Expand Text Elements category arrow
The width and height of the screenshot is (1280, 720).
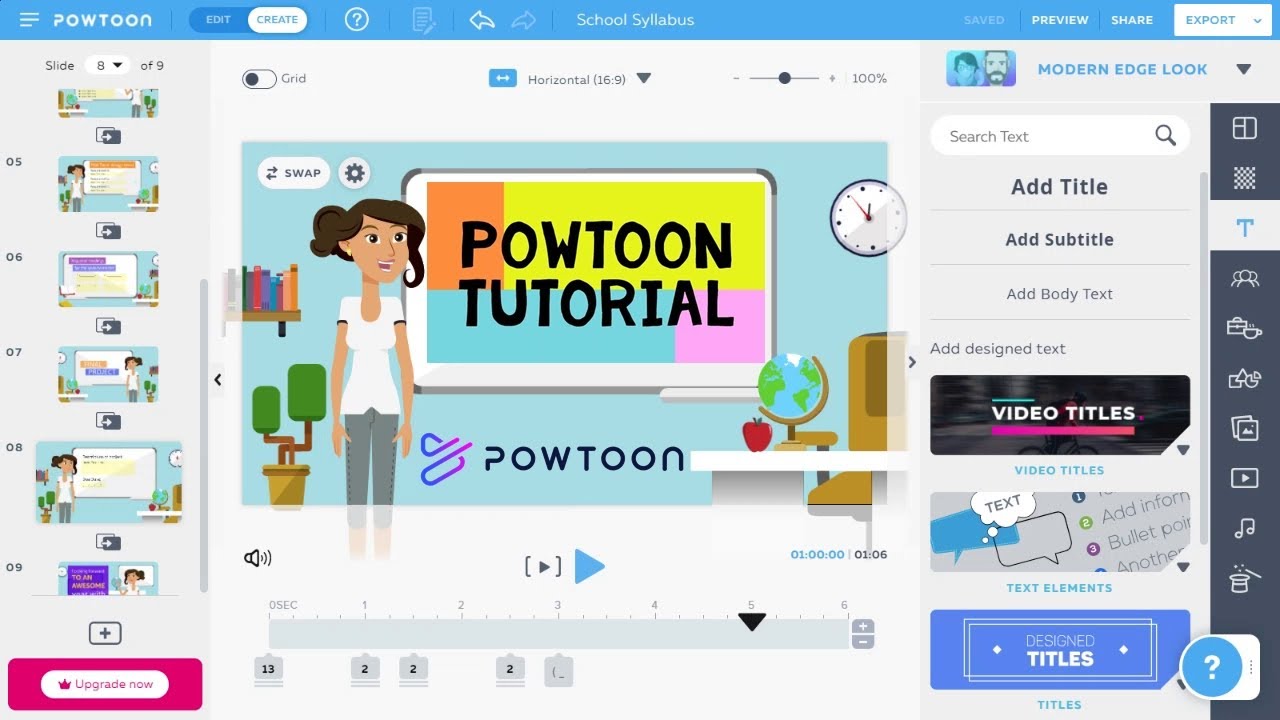point(1183,567)
